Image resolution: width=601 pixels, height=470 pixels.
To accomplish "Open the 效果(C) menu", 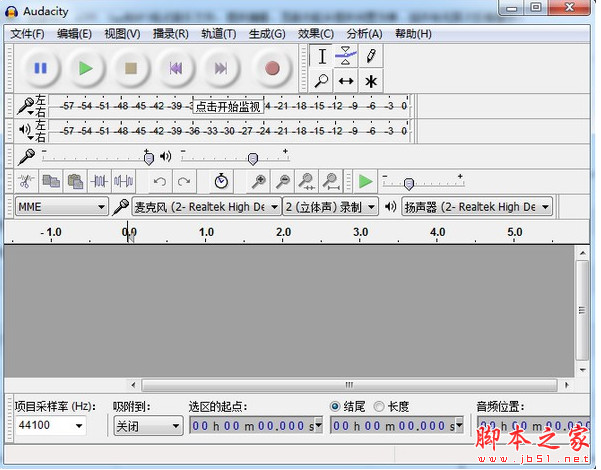I will click(x=316, y=34).
